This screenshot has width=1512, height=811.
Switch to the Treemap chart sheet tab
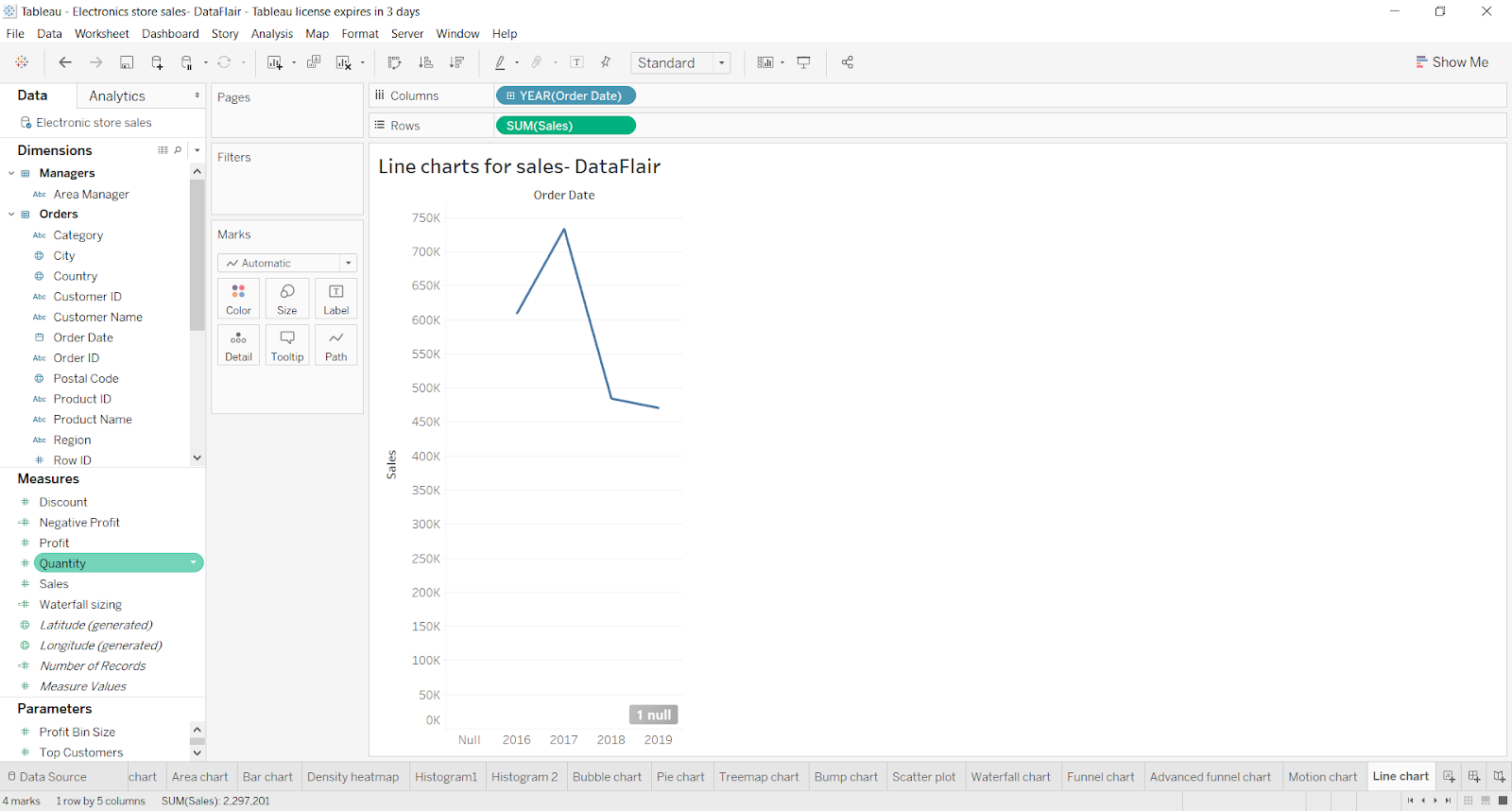point(759,777)
